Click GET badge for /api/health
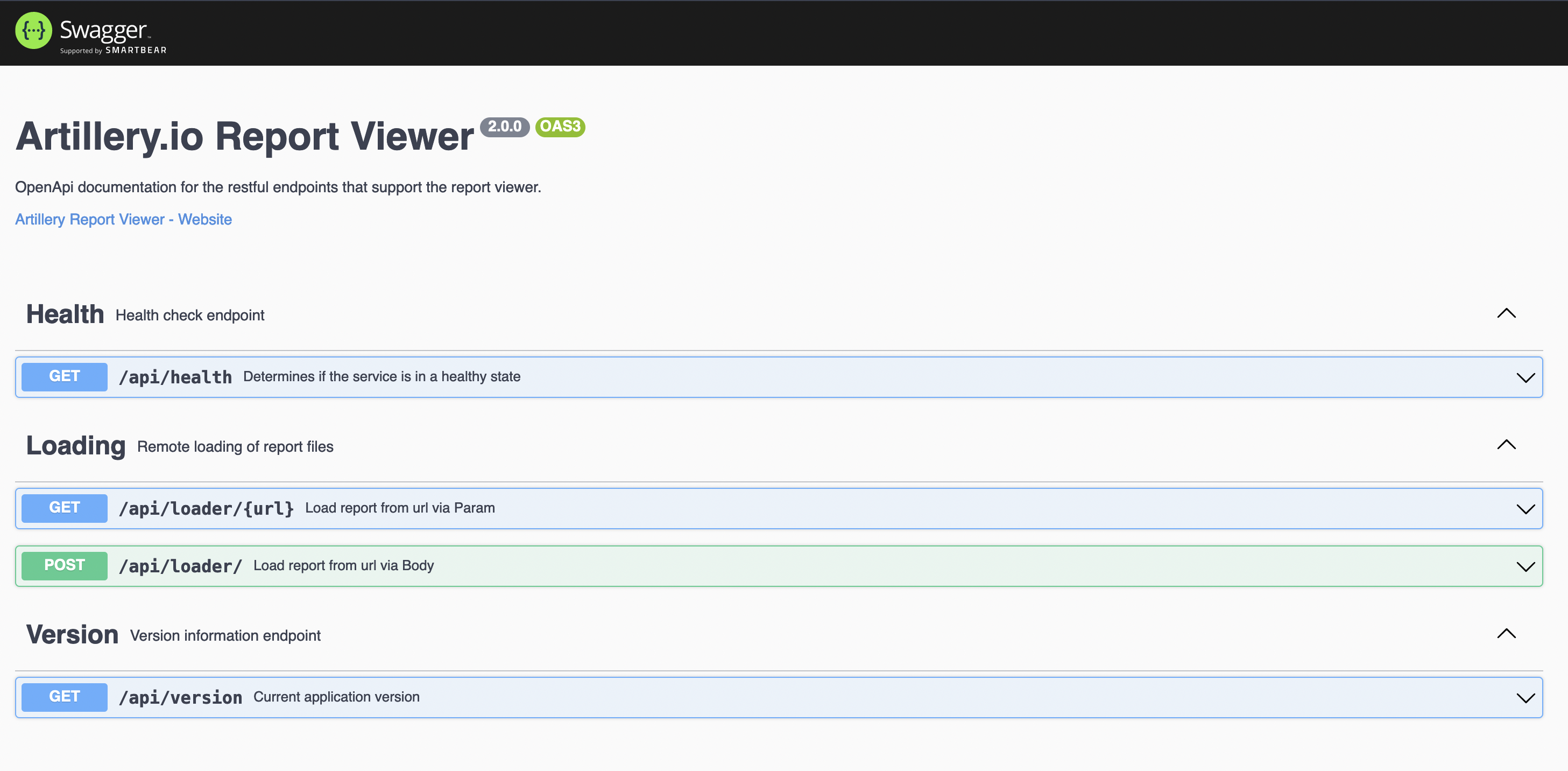The width and height of the screenshot is (1568, 771). click(64, 377)
